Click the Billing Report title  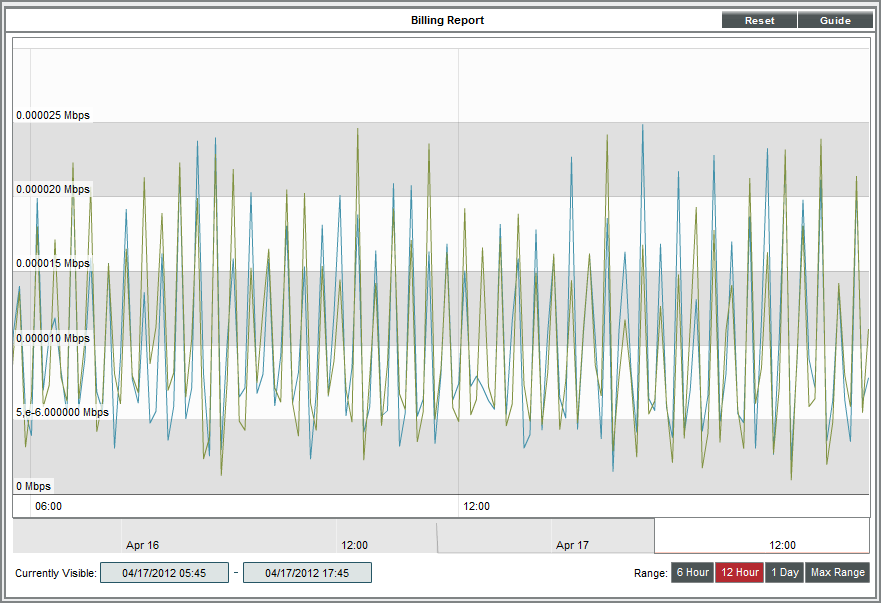coord(447,20)
